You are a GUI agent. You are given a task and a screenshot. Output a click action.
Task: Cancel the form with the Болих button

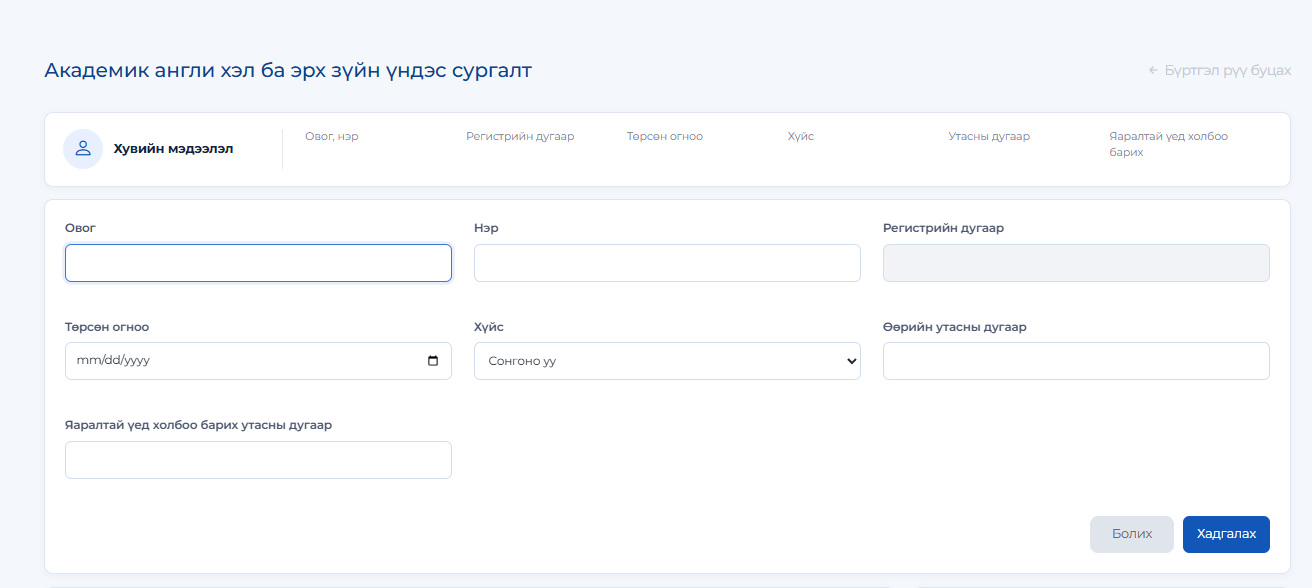(x=1132, y=534)
